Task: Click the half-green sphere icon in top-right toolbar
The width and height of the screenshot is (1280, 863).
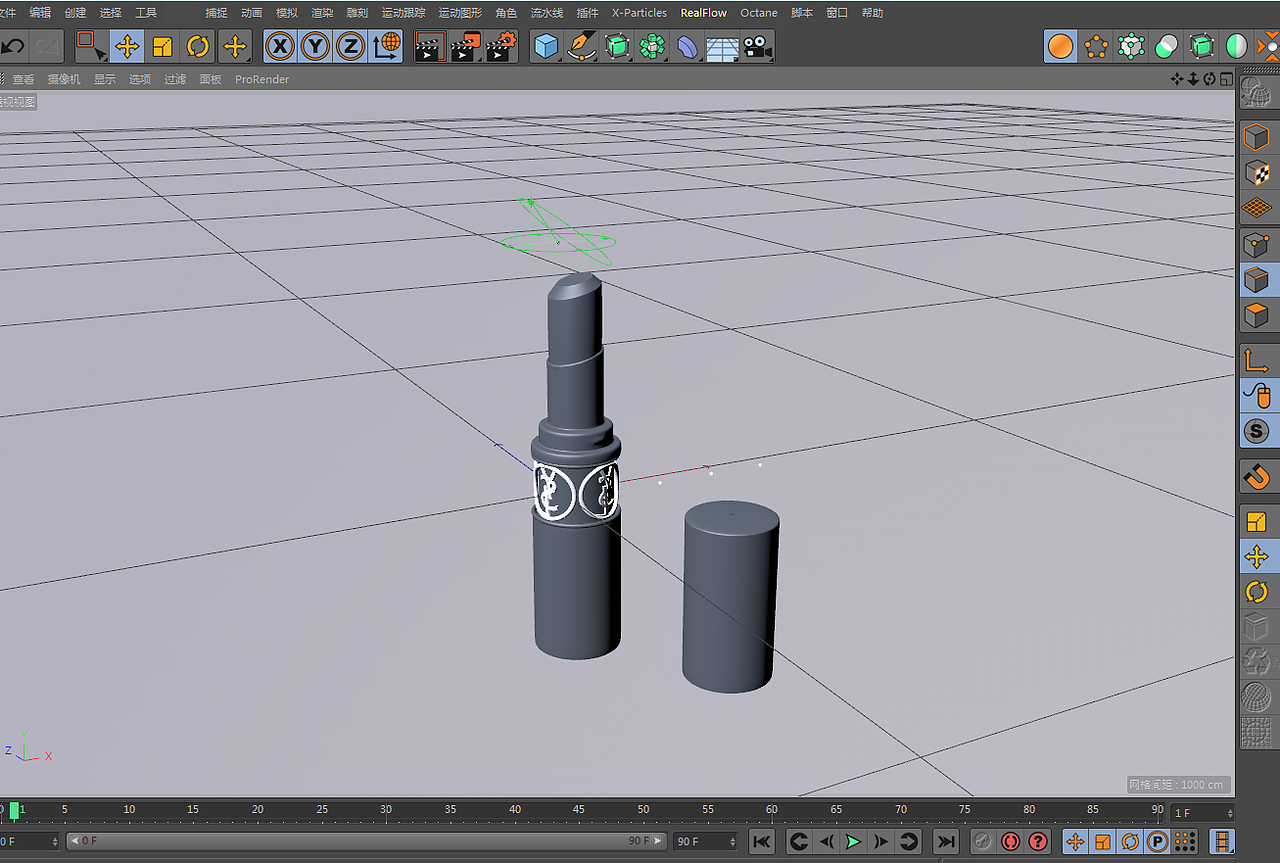Action: click(1237, 46)
